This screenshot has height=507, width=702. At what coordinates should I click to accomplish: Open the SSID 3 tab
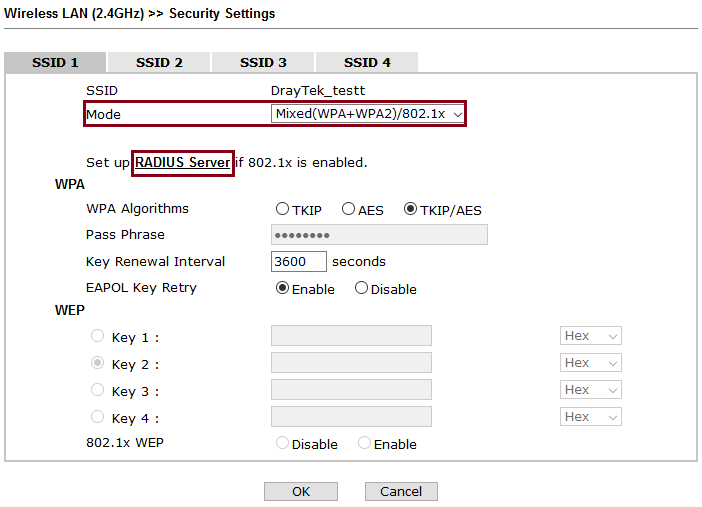point(263,62)
